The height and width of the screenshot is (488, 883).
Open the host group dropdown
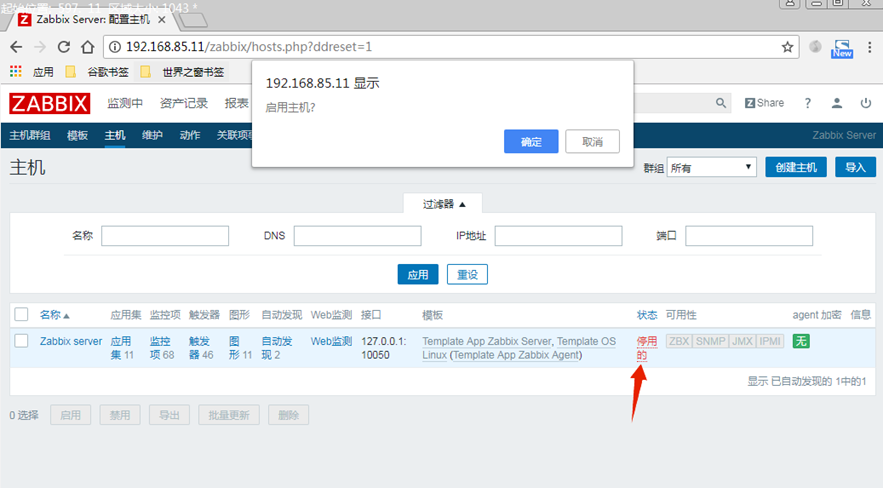[711, 168]
